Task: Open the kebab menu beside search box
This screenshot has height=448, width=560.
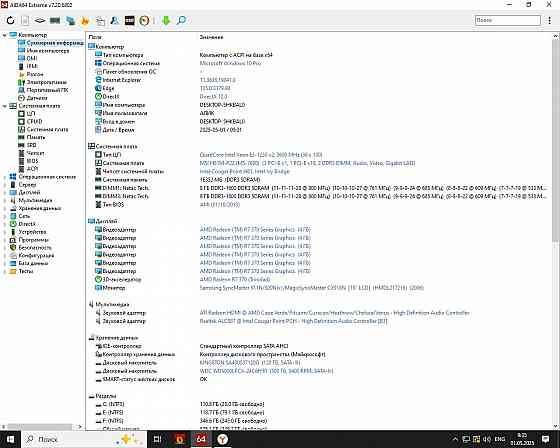Action: [549, 20]
